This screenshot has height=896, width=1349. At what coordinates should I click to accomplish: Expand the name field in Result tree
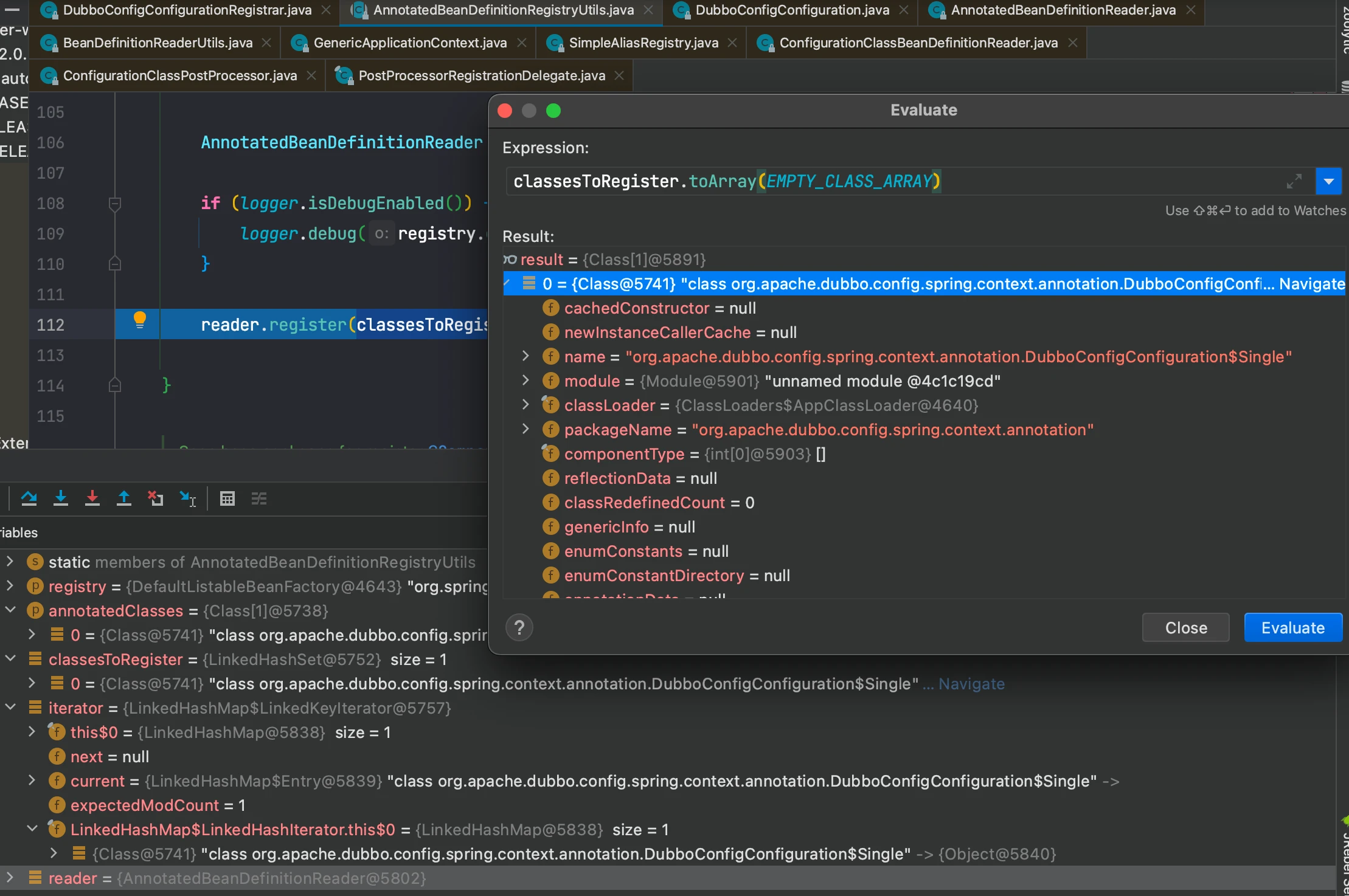pos(526,356)
